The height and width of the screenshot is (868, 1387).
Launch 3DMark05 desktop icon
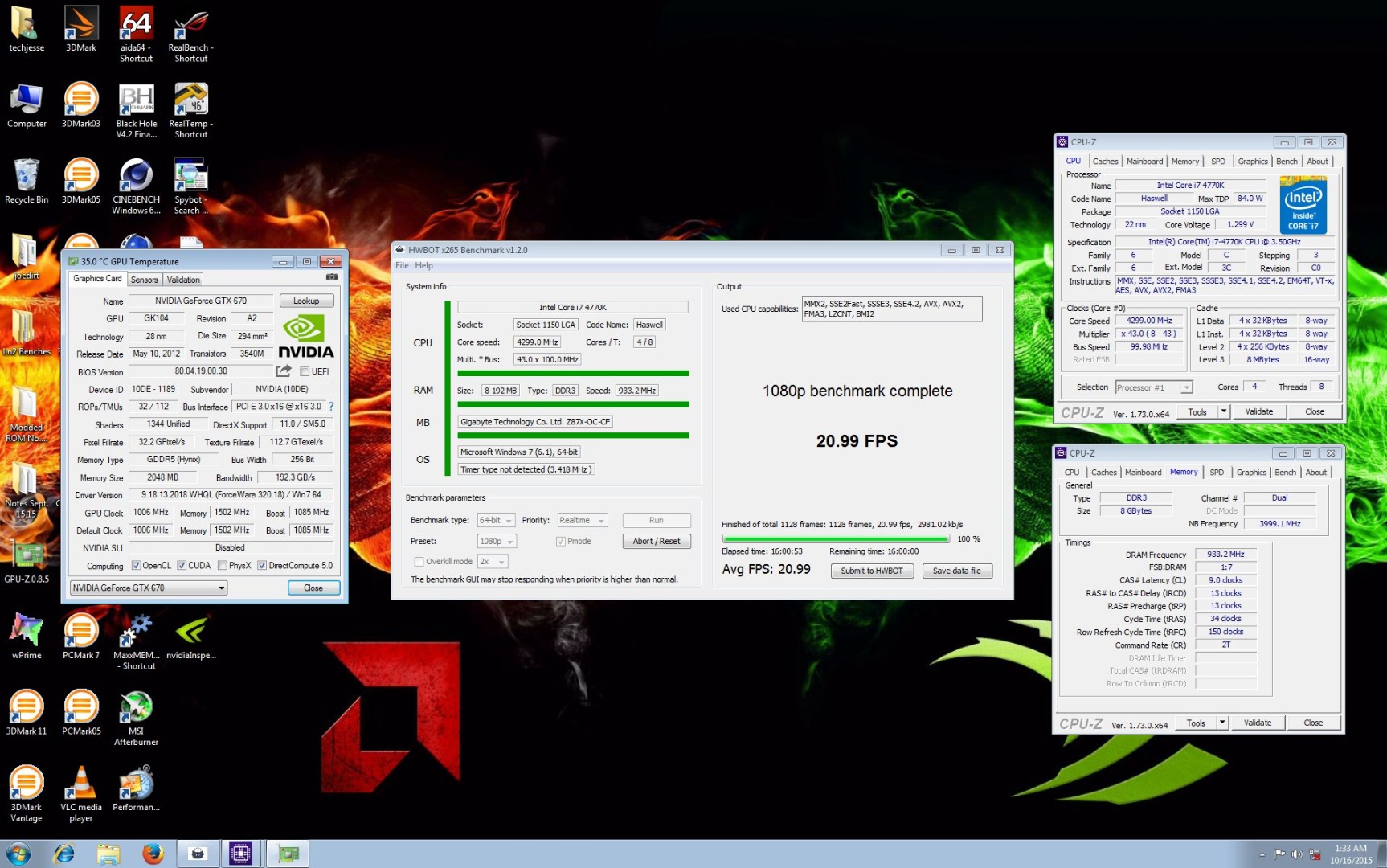[81, 182]
